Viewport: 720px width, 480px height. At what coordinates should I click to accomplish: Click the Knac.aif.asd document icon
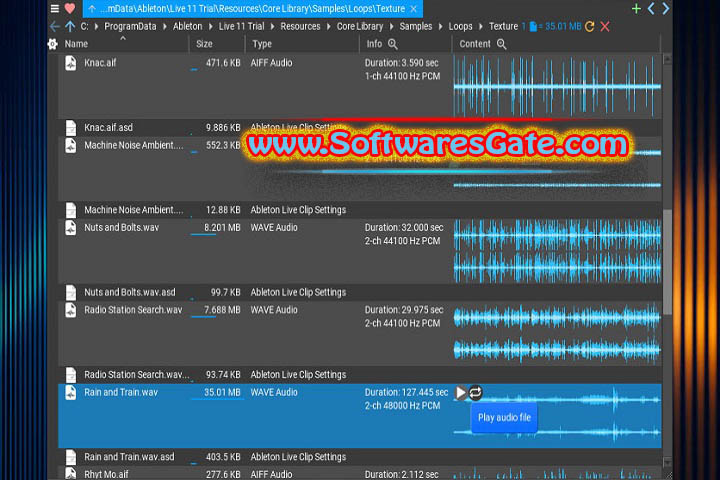point(71,127)
